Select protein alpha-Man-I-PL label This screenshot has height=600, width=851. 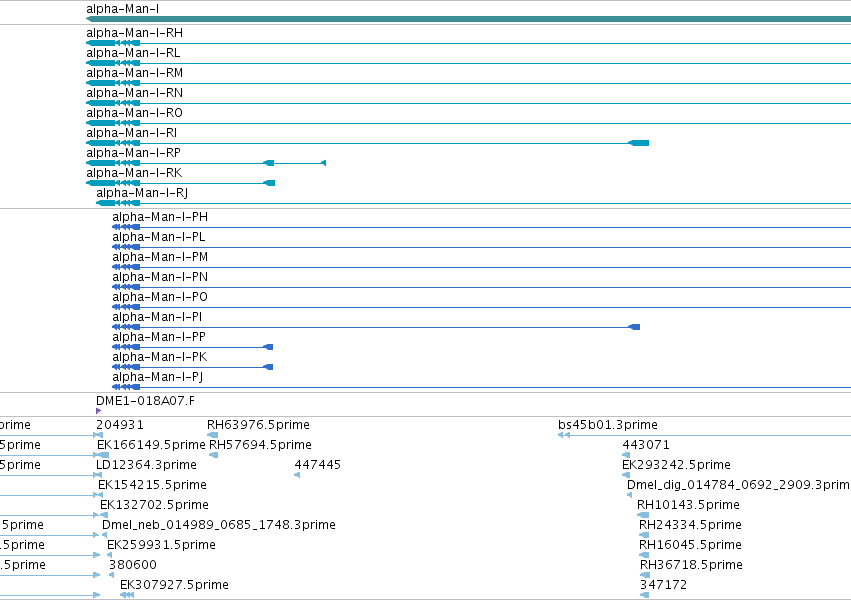pyautogui.click(x=159, y=238)
